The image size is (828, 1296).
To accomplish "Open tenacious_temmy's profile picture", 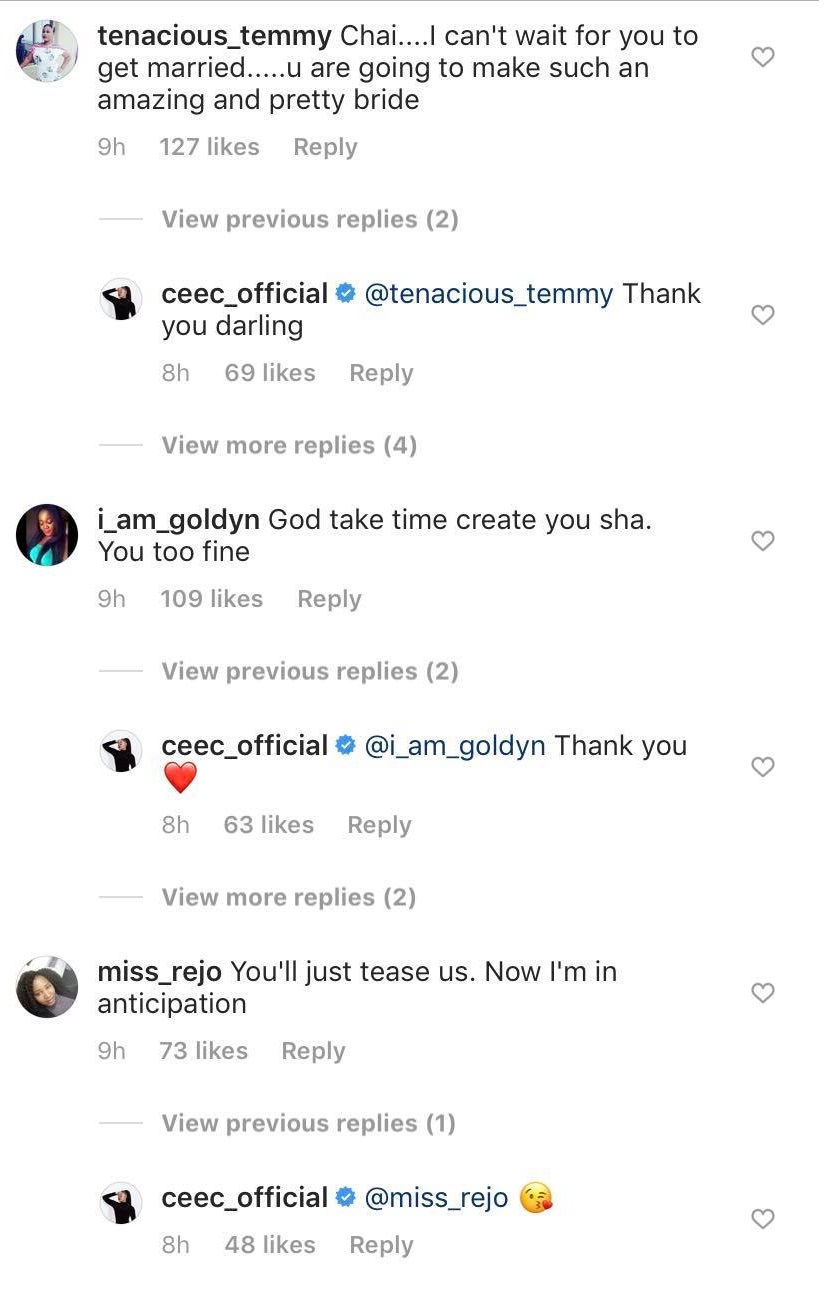I will coord(47,50).
